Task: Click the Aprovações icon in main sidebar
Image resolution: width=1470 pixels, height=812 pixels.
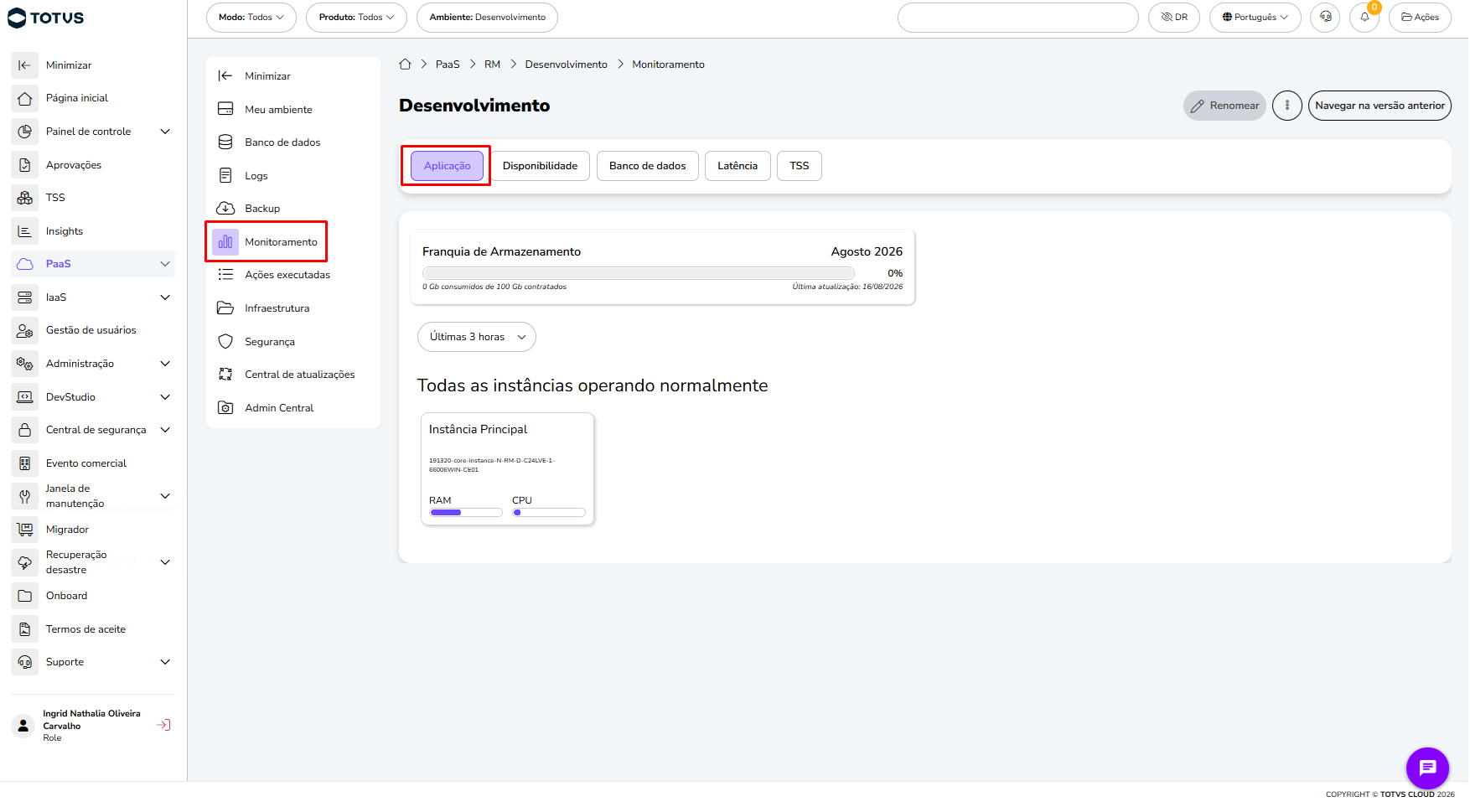Action: (25, 165)
